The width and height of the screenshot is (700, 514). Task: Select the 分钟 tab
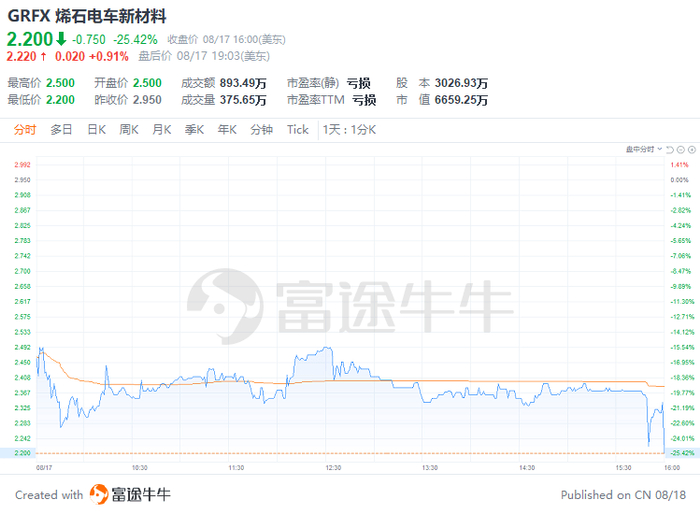[262, 130]
